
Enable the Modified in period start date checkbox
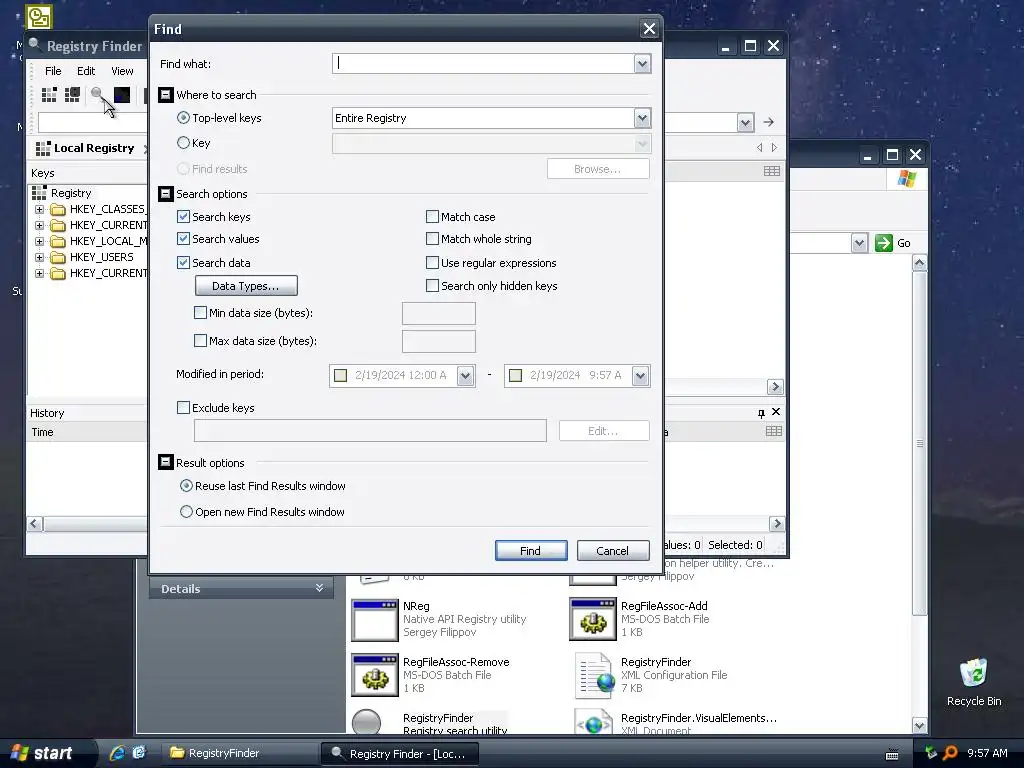(x=340, y=376)
